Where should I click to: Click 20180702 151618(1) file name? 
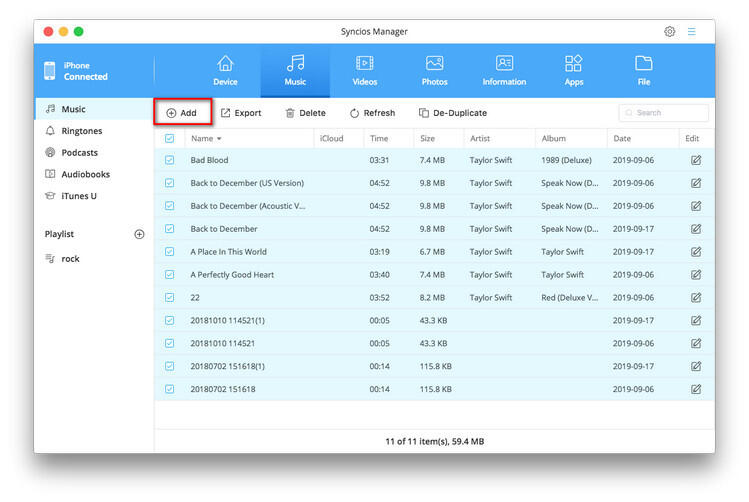pyautogui.click(x=227, y=366)
